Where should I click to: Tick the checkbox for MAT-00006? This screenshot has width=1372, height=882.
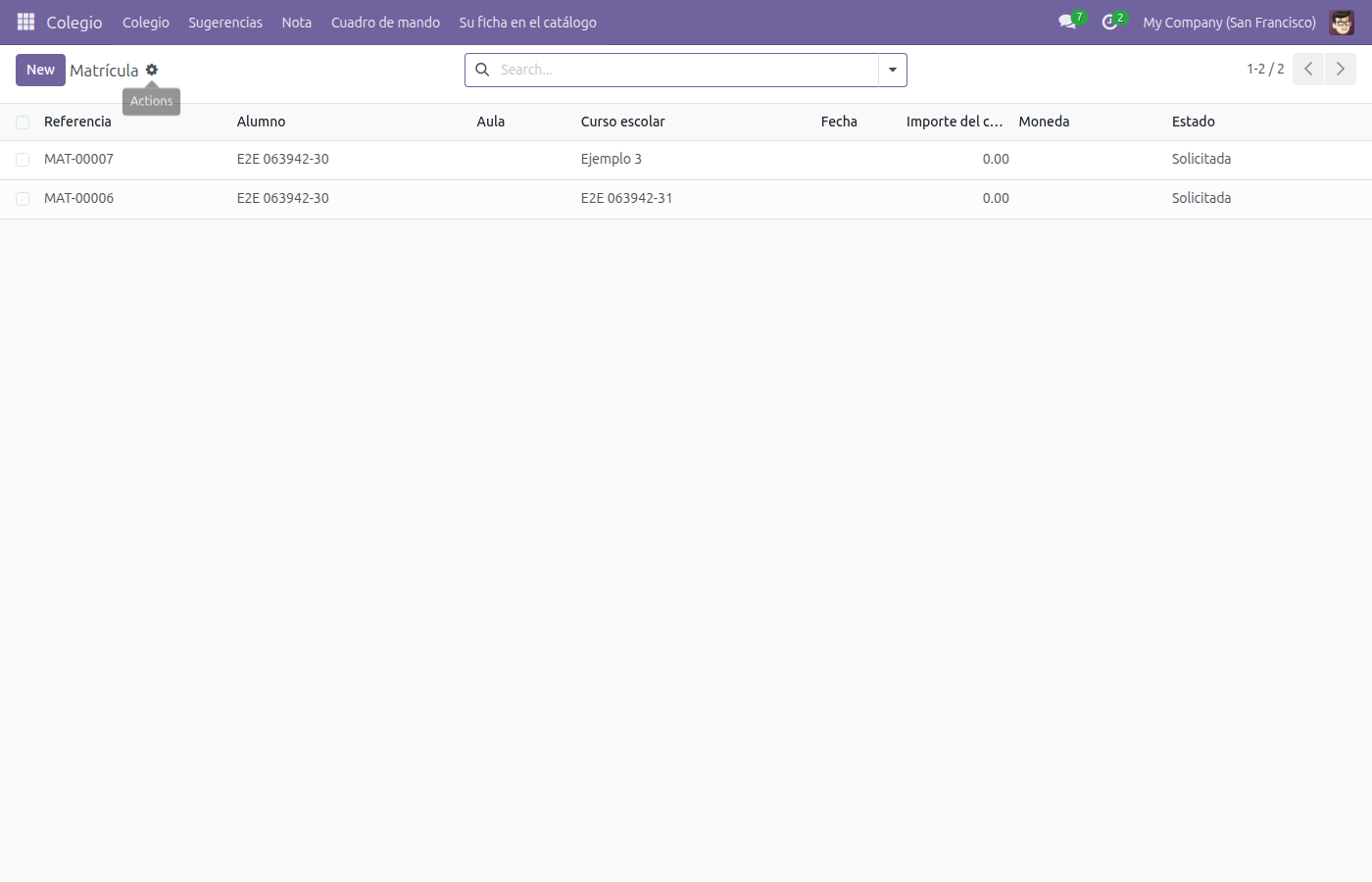point(23,199)
